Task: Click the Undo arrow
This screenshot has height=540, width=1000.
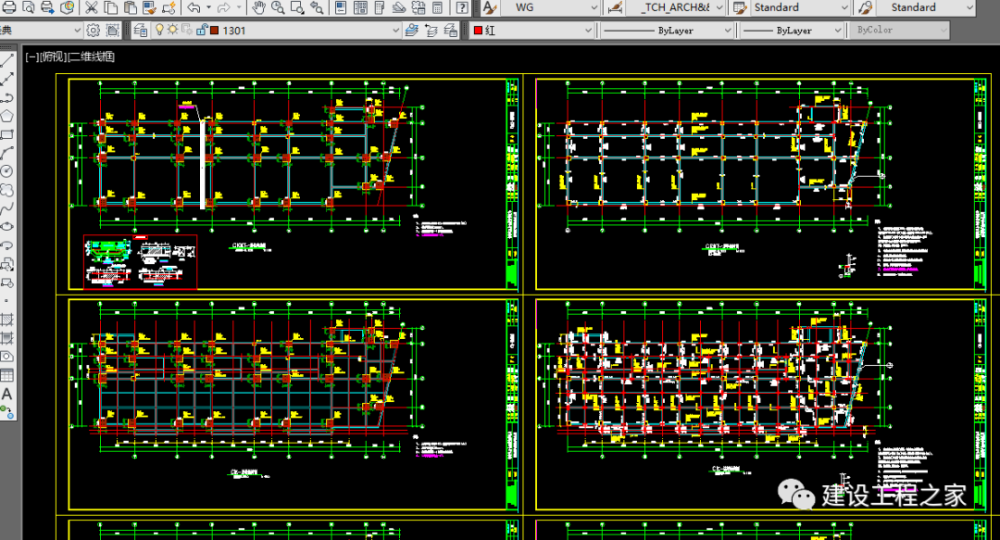Action: 194,8
